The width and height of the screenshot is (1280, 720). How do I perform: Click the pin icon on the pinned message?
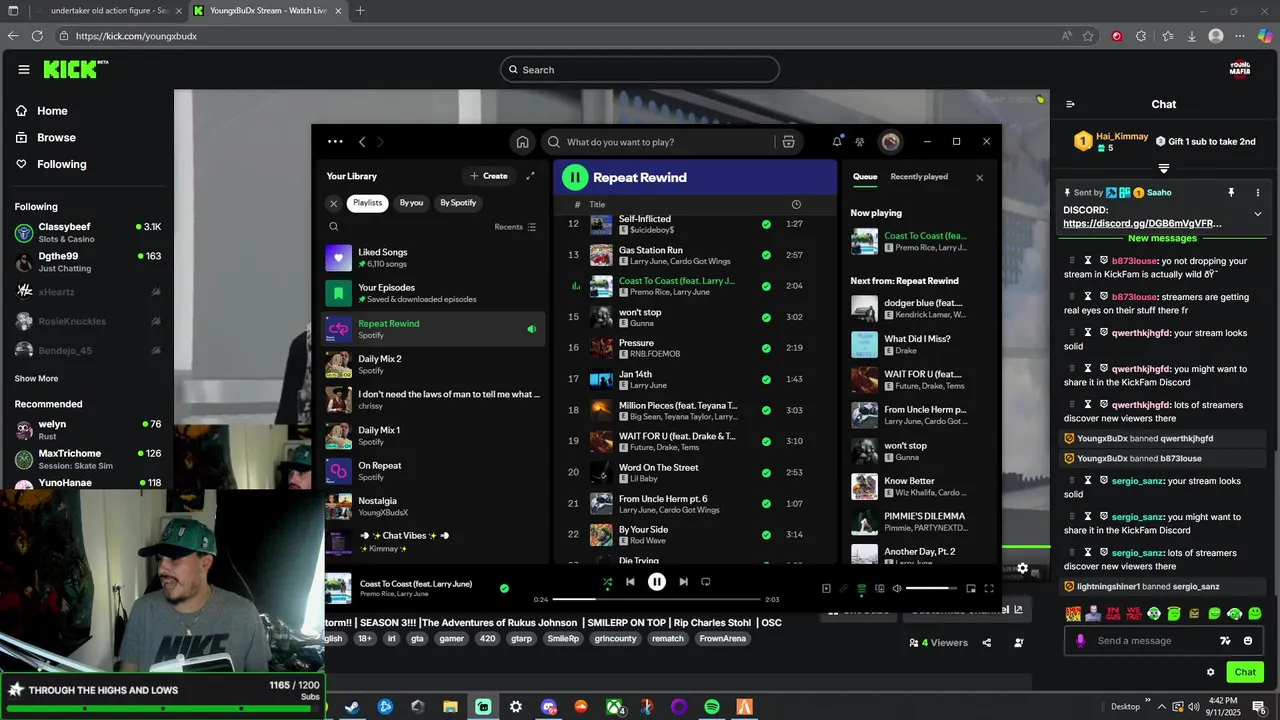(1231, 192)
